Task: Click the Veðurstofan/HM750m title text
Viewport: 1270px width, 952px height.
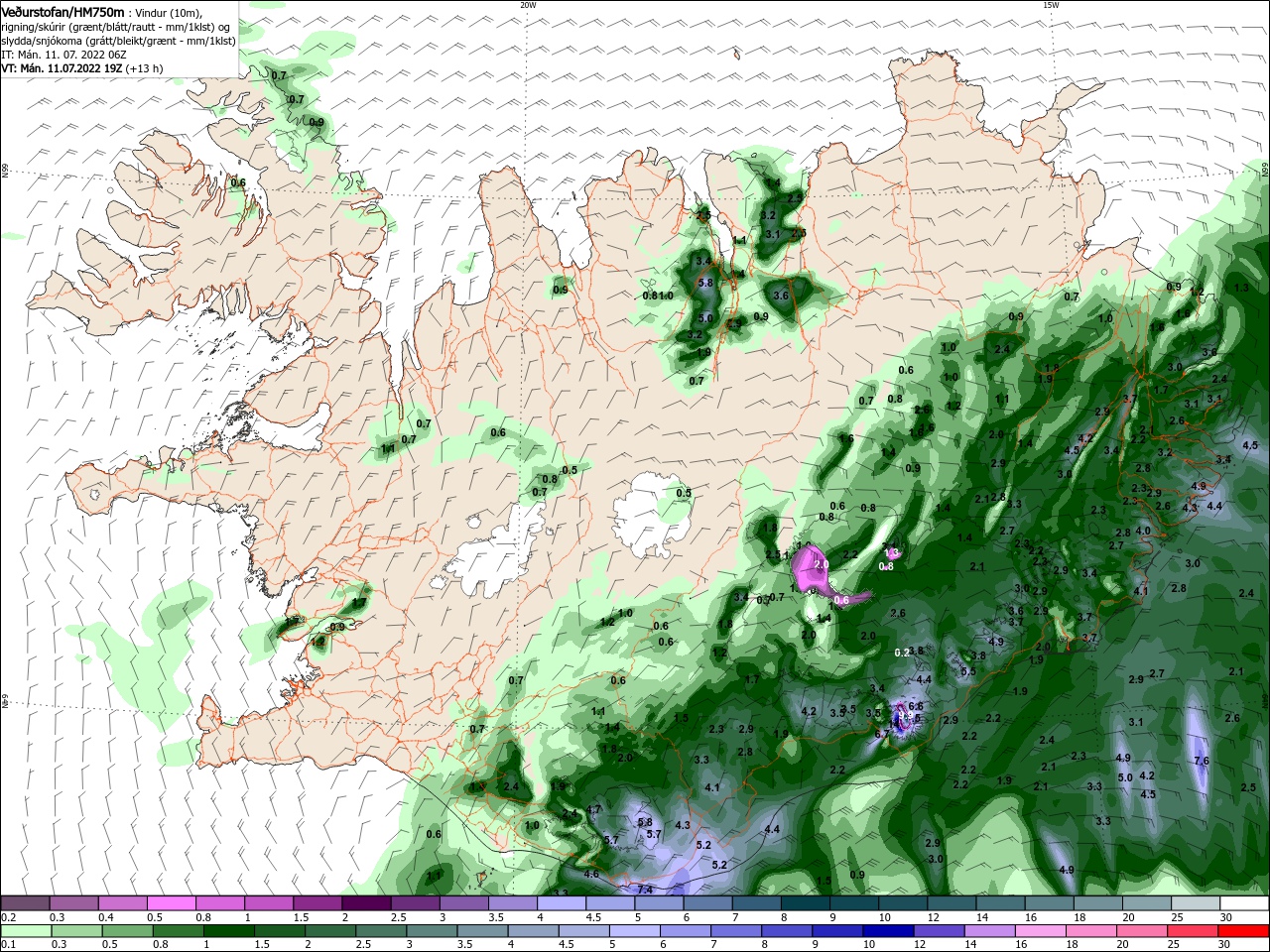Action: (63, 11)
